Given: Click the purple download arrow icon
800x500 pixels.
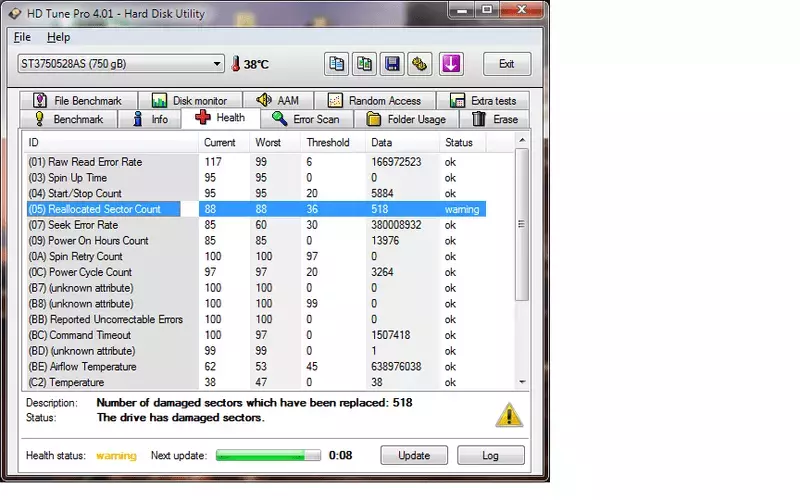Looking at the screenshot, I should click(451, 64).
